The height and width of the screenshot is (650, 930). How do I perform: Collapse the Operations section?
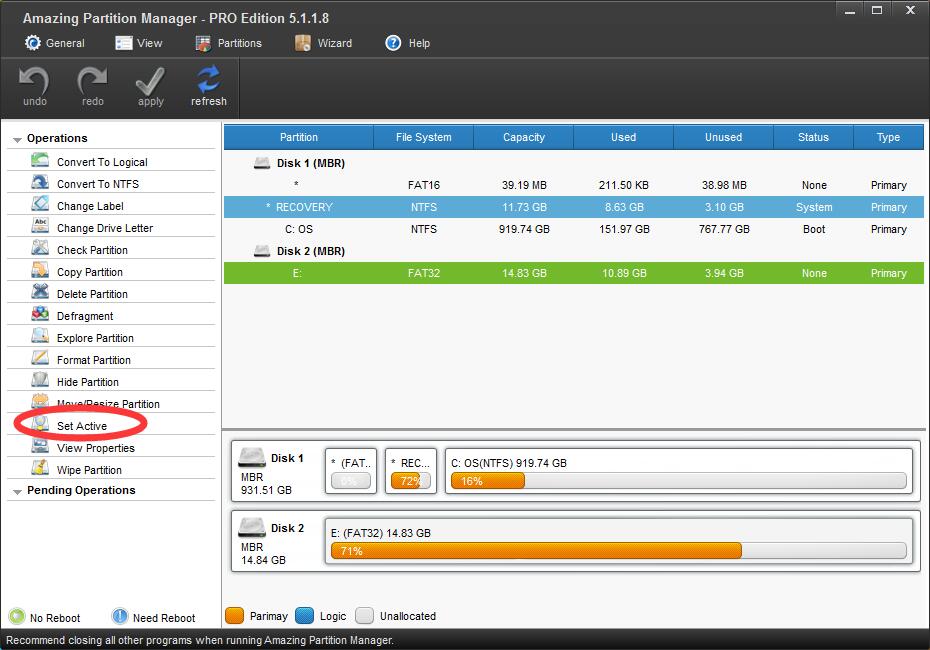pos(17,139)
